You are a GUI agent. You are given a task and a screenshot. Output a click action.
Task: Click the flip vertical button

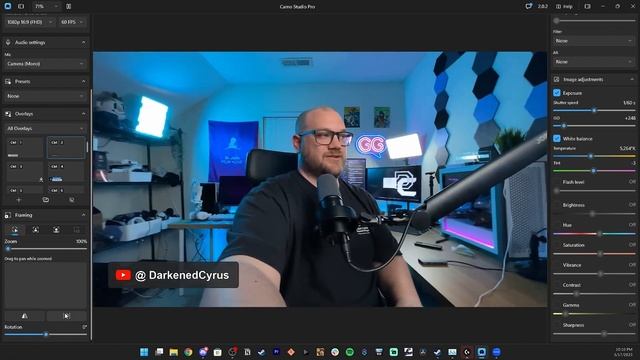pyautogui.click(x=67, y=316)
